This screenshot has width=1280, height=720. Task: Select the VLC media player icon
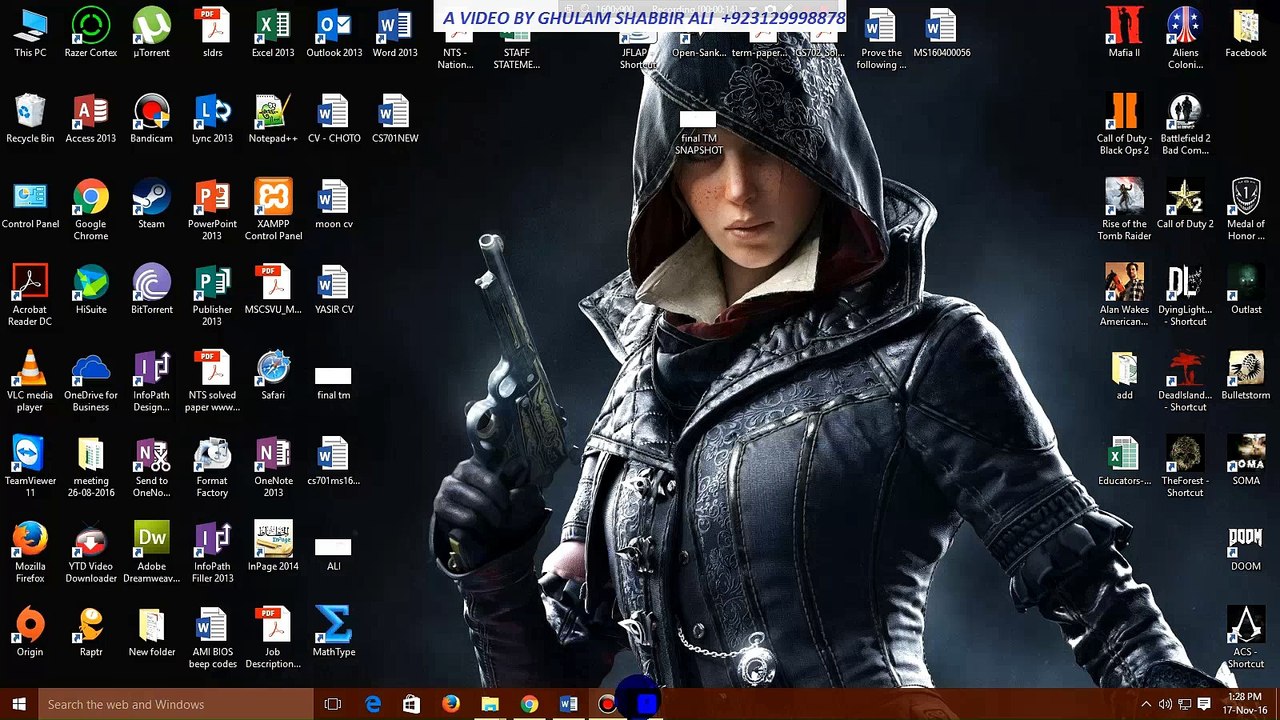coord(30,371)
